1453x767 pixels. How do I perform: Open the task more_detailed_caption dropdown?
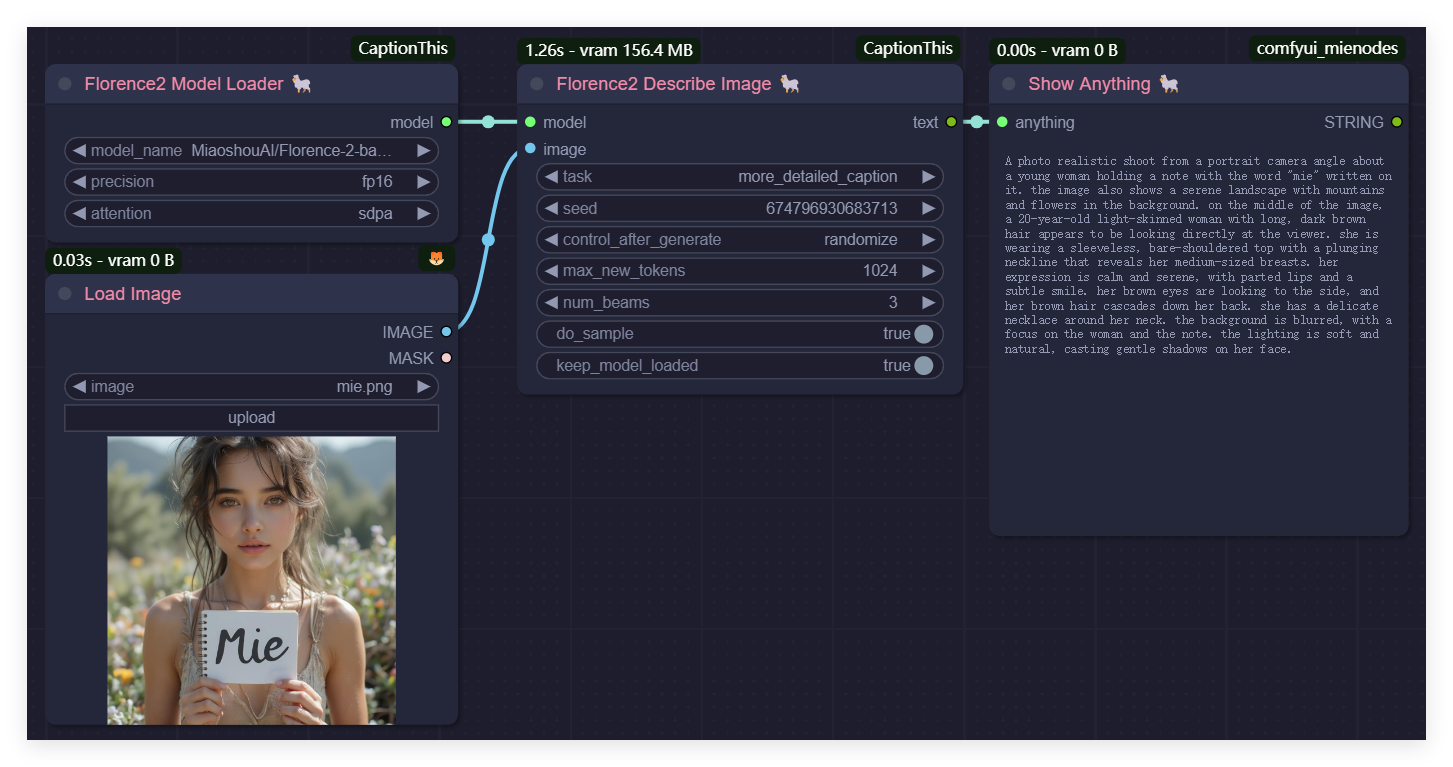point(740,177)
